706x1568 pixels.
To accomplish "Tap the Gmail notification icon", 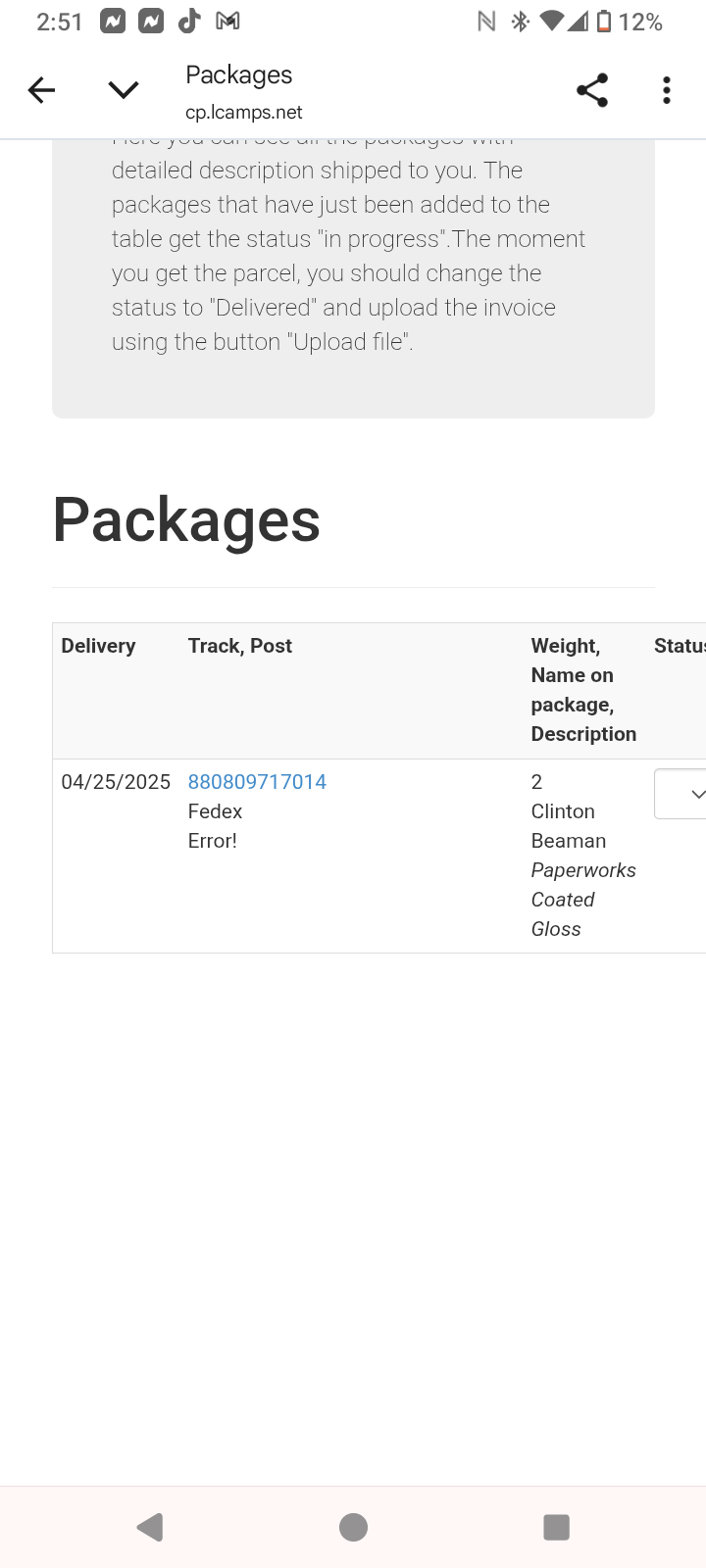I will [227, 21].
